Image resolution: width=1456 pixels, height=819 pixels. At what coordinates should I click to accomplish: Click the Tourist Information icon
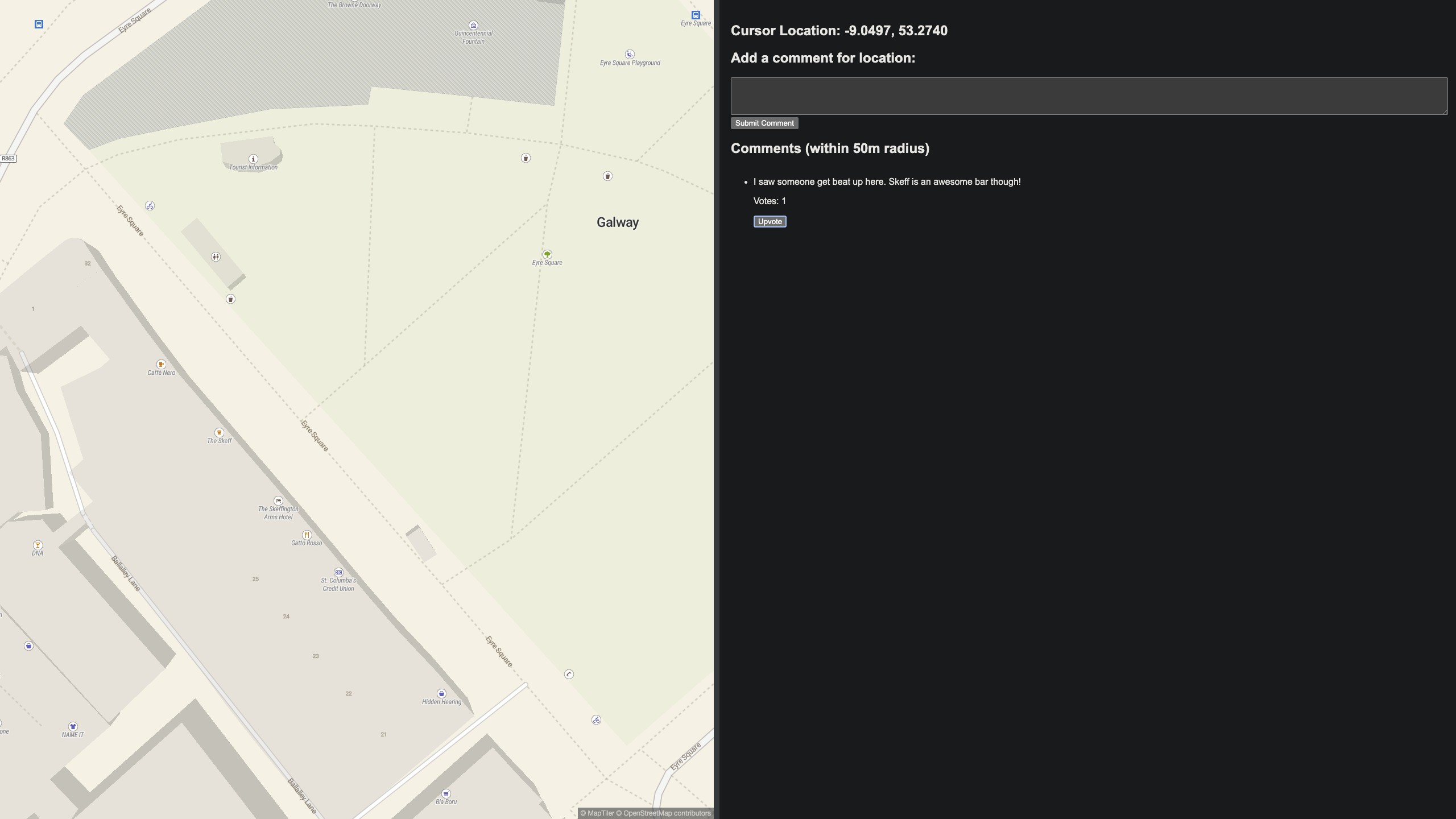click(x=253, y=159)
